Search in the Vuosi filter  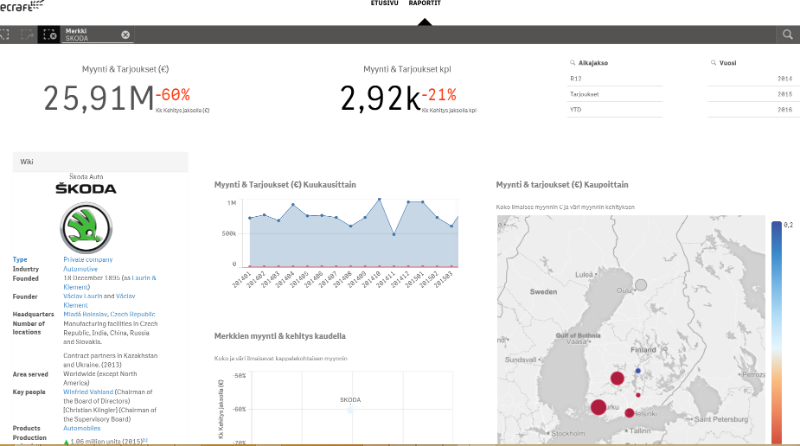point(713,63)
